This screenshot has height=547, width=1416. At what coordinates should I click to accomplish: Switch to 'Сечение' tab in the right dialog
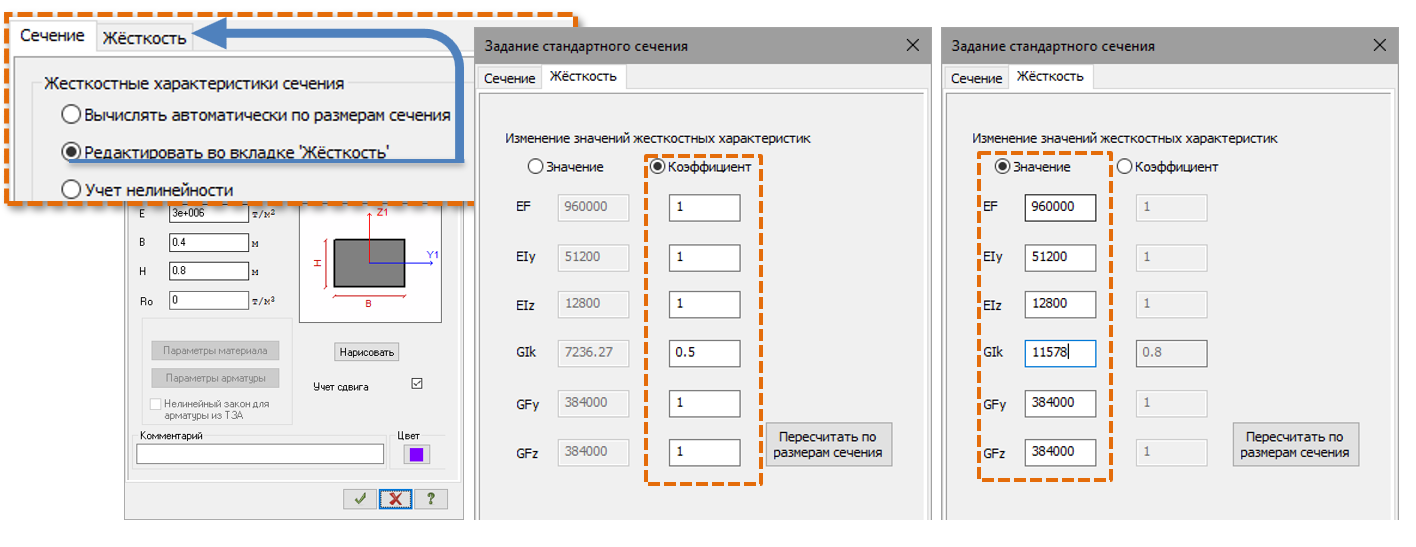click(976, 78)
